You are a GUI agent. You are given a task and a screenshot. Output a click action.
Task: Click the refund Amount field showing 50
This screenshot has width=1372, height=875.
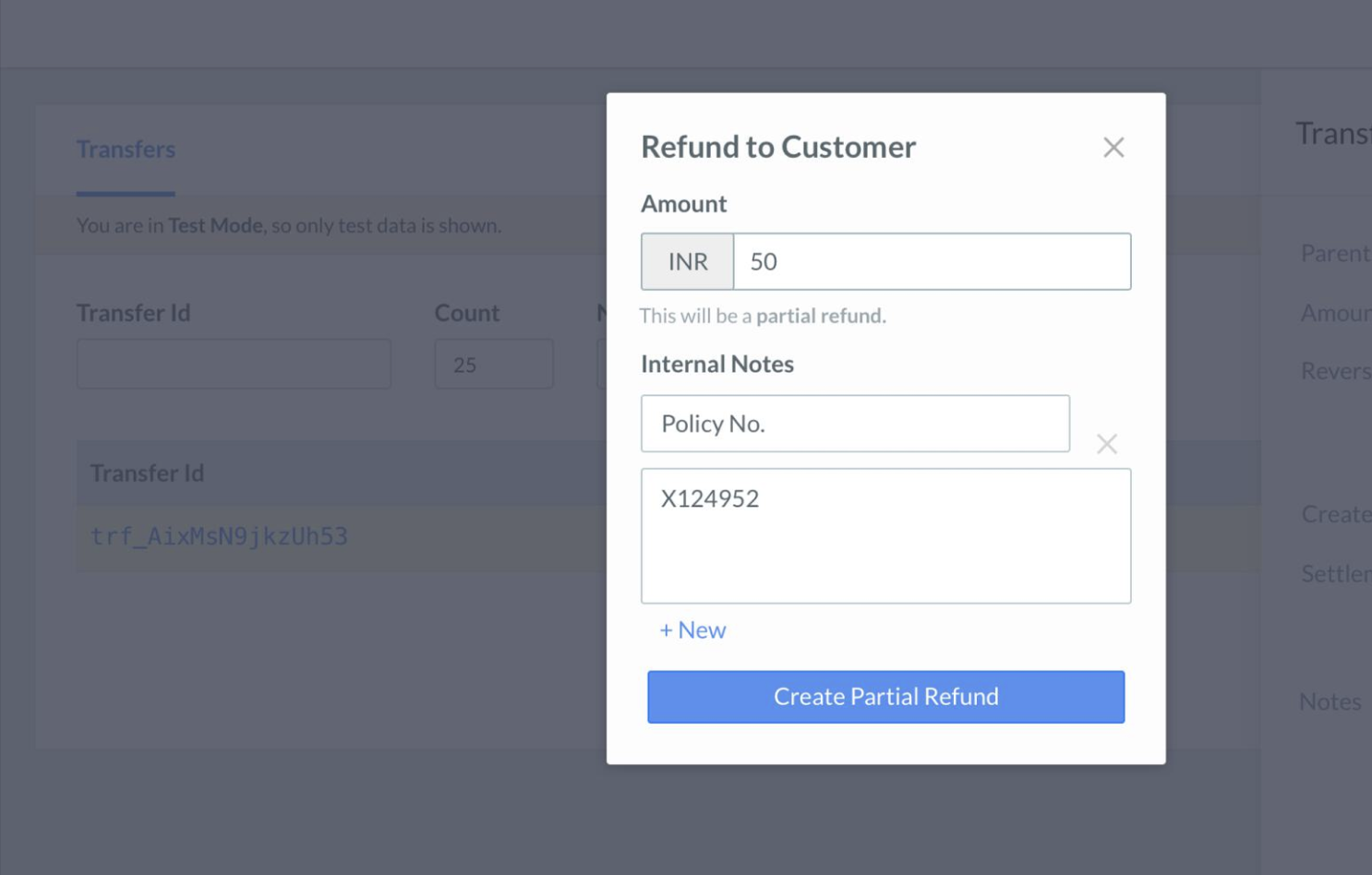click(932, 261)
